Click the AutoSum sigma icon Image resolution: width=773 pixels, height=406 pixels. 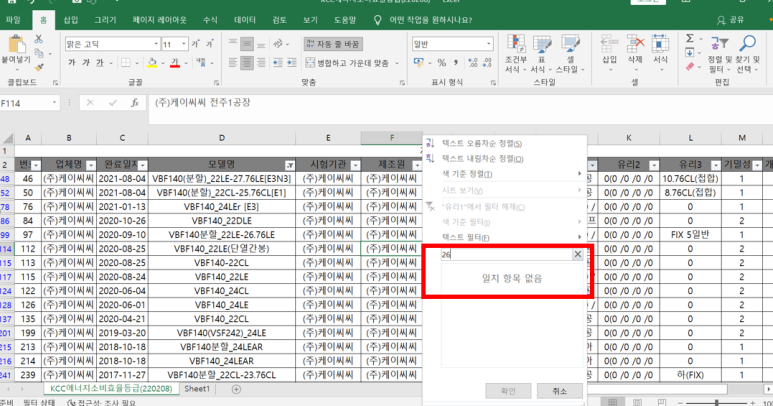(690, 38)
